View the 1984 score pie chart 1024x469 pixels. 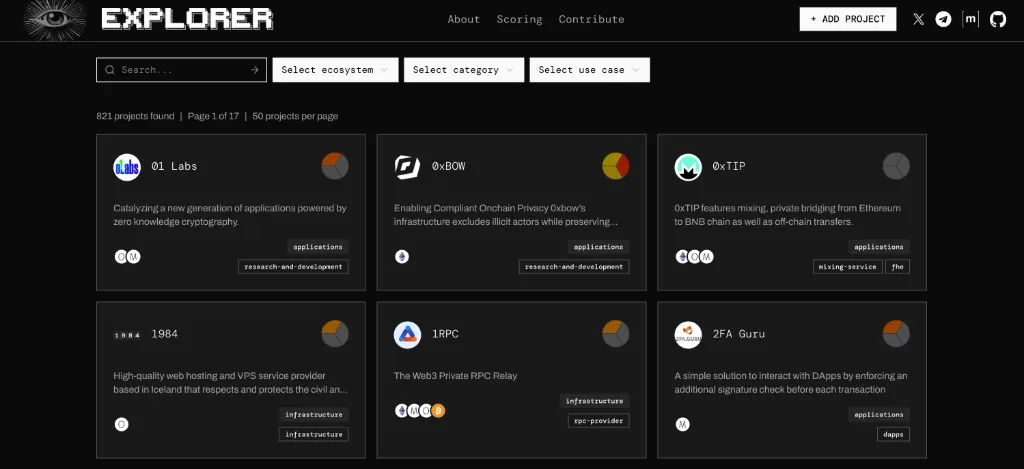click(335, 334)
